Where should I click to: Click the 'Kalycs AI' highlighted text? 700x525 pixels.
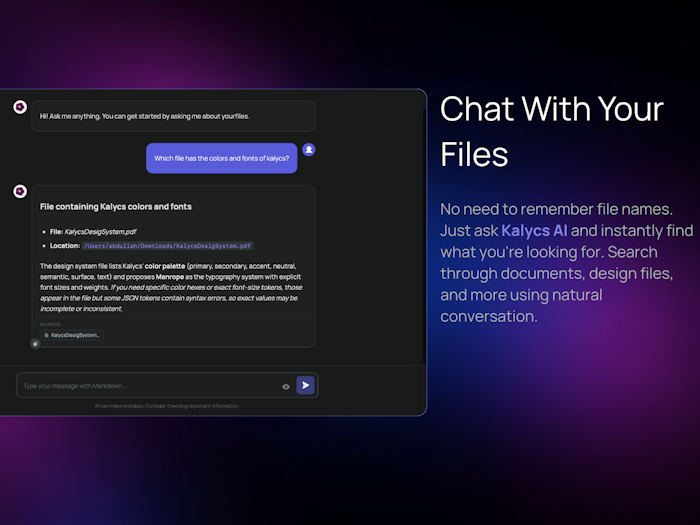point(534,231)
